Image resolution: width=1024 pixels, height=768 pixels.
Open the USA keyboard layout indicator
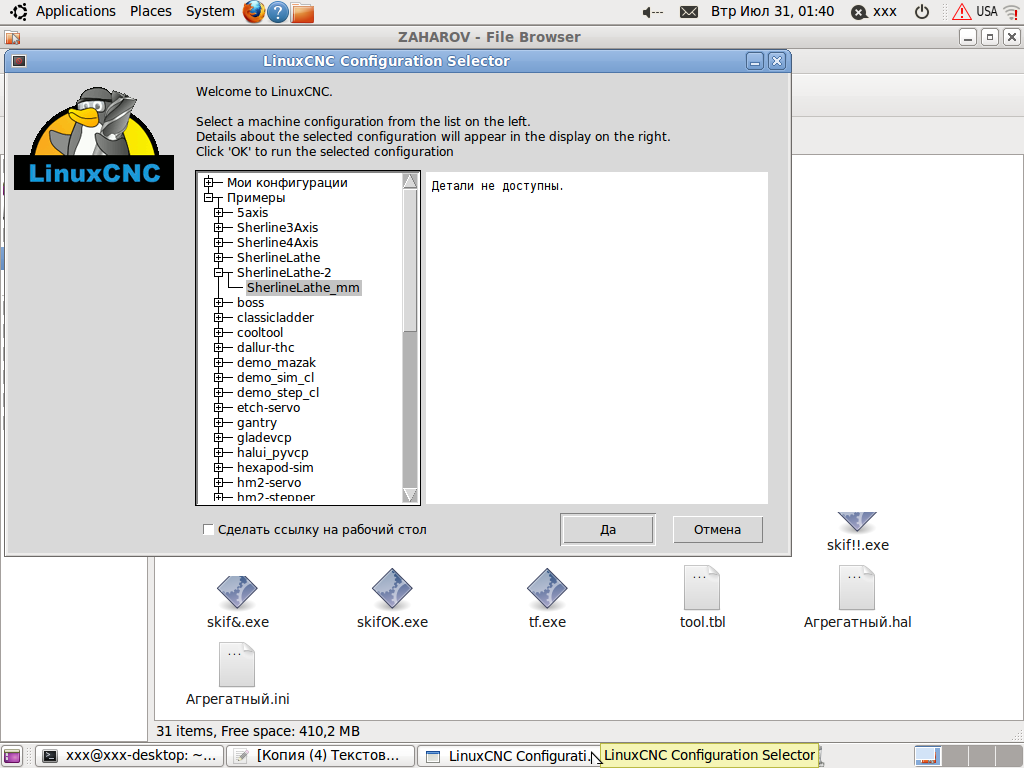[x=987, y=12]
